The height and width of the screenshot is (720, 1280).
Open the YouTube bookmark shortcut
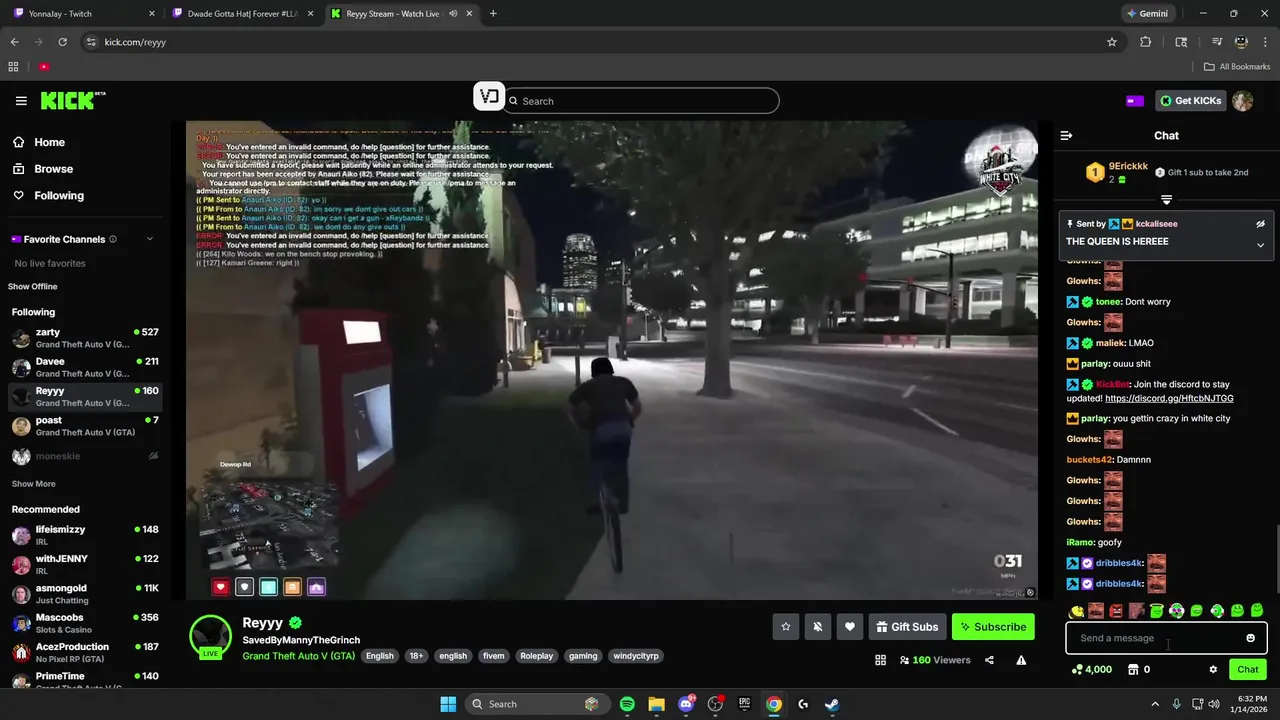[x=44, y=67]
